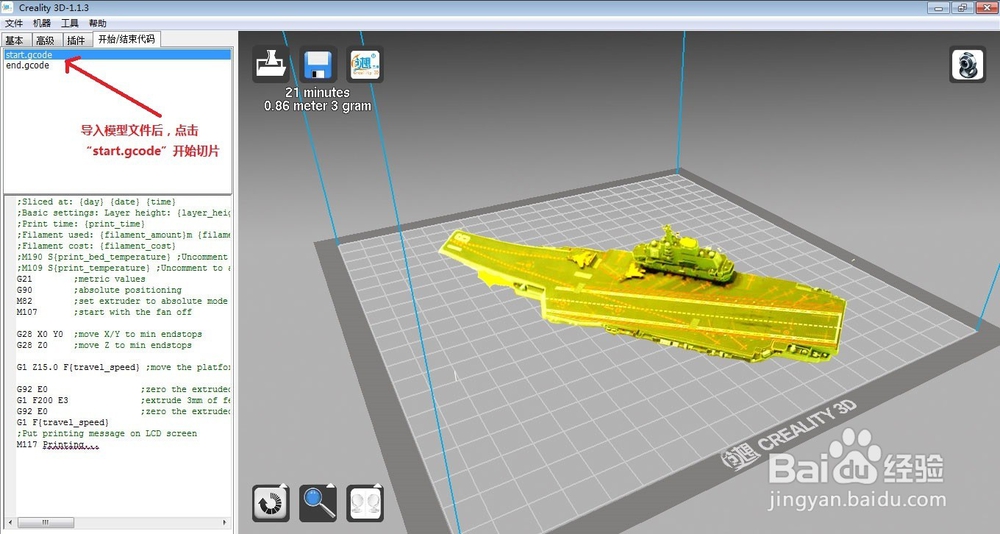Select the Mirror model tool
1000x534 pixels.
pyautogui.click(x=365, y=502)
